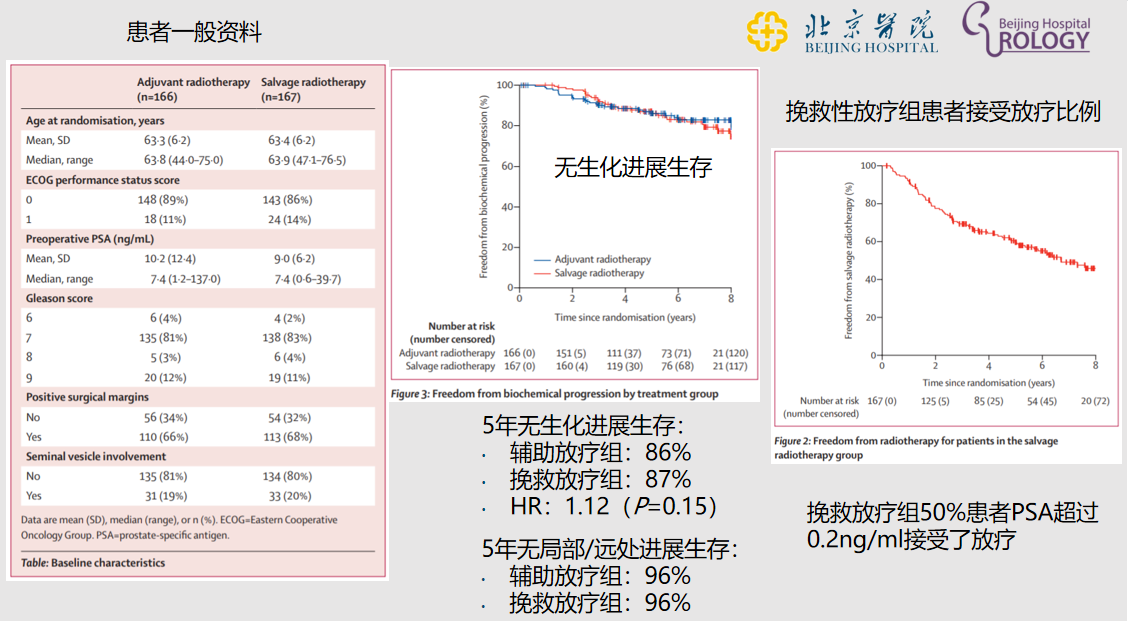Select the row heading Age at randomisation, years
1128x621 pixels.
(95, 120)
